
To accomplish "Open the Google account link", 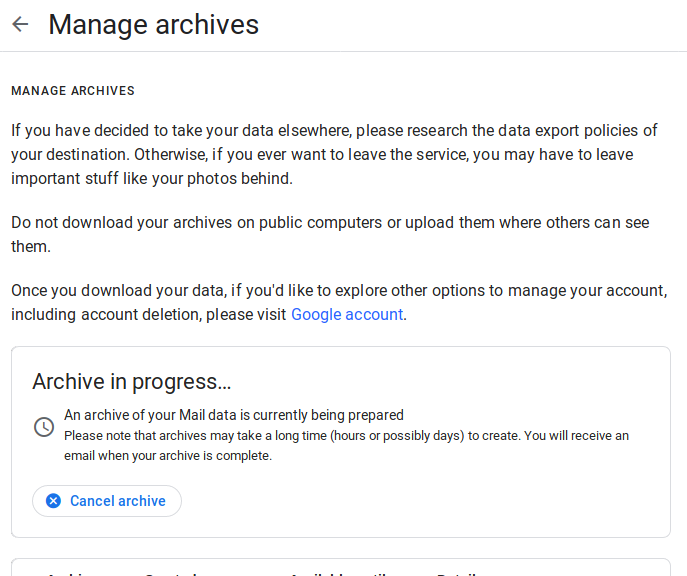I will [347, 315].
